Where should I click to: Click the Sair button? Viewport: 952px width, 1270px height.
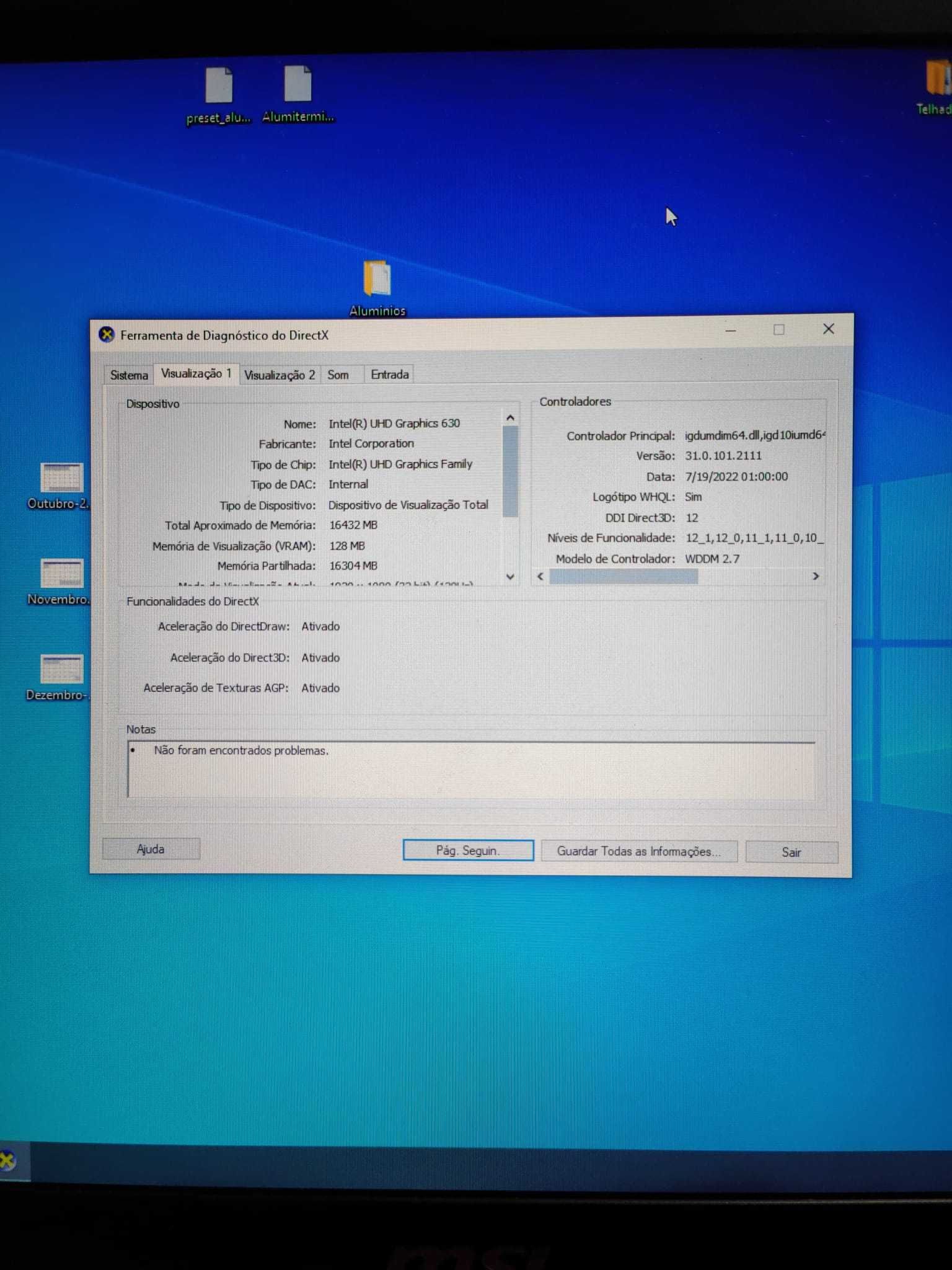pos(791,852)
